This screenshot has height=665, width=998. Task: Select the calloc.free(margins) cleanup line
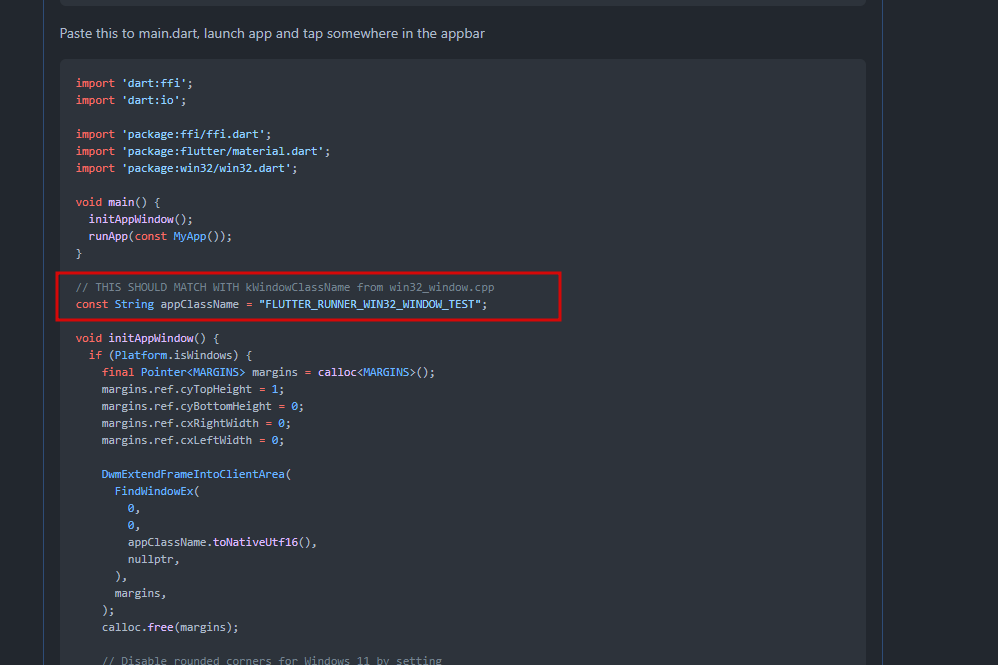[x=169, y=626]
